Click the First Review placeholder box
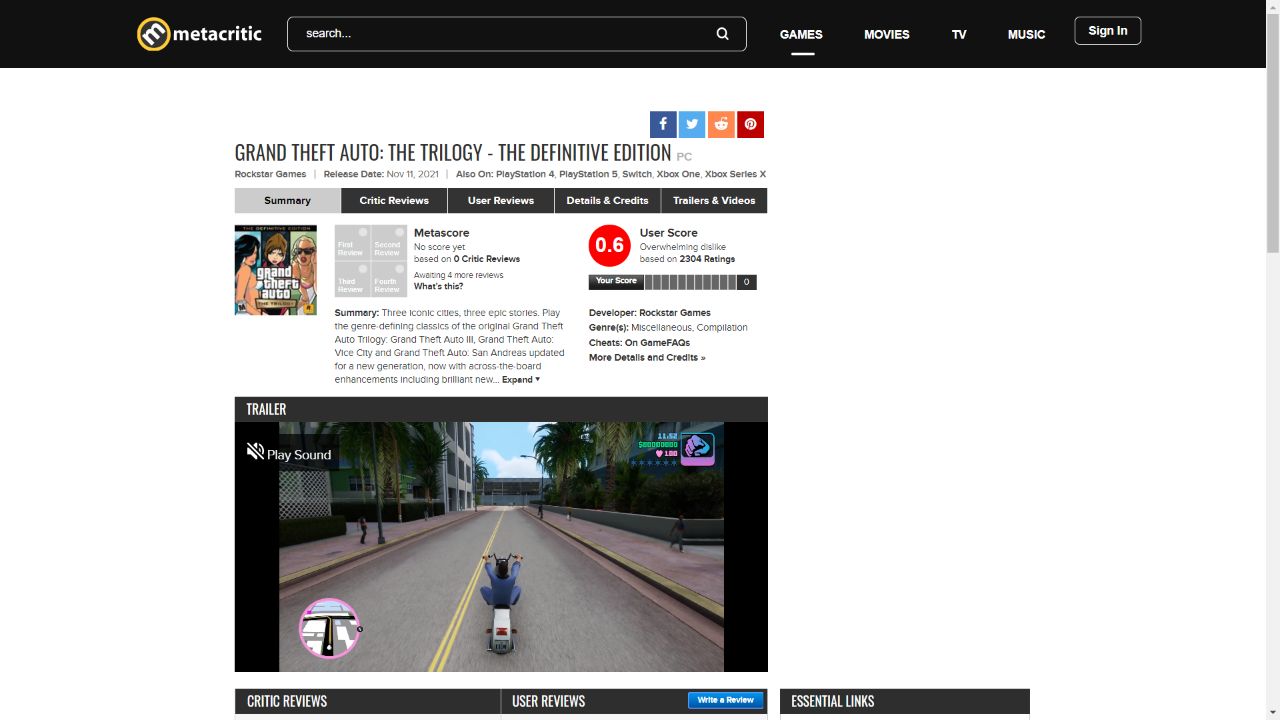Screen dimensions: 1280x720 [x=352, y=243]
